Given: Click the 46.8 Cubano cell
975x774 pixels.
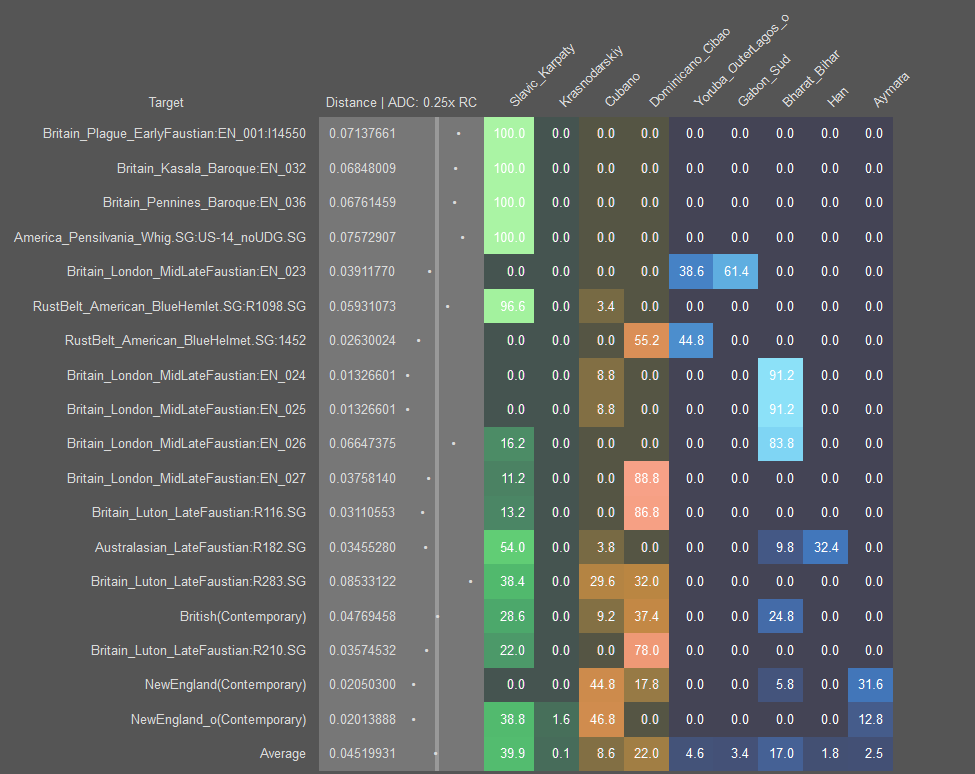Looking at the screenshot, I should point(602,720).
